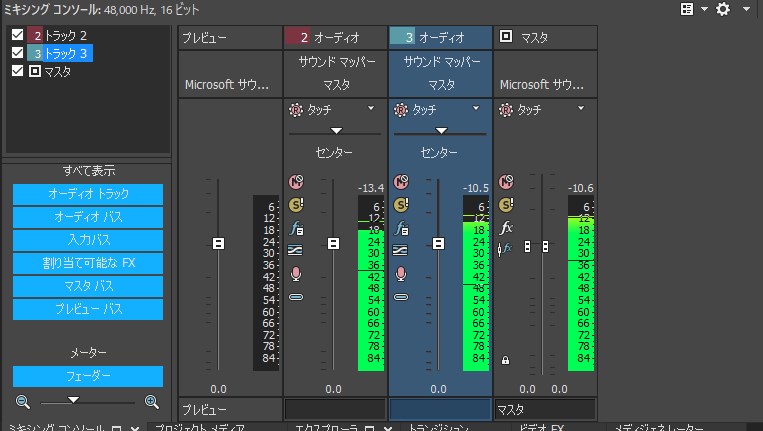
Task: Arm track 3 for recording
Action: [x=401, y=274]
